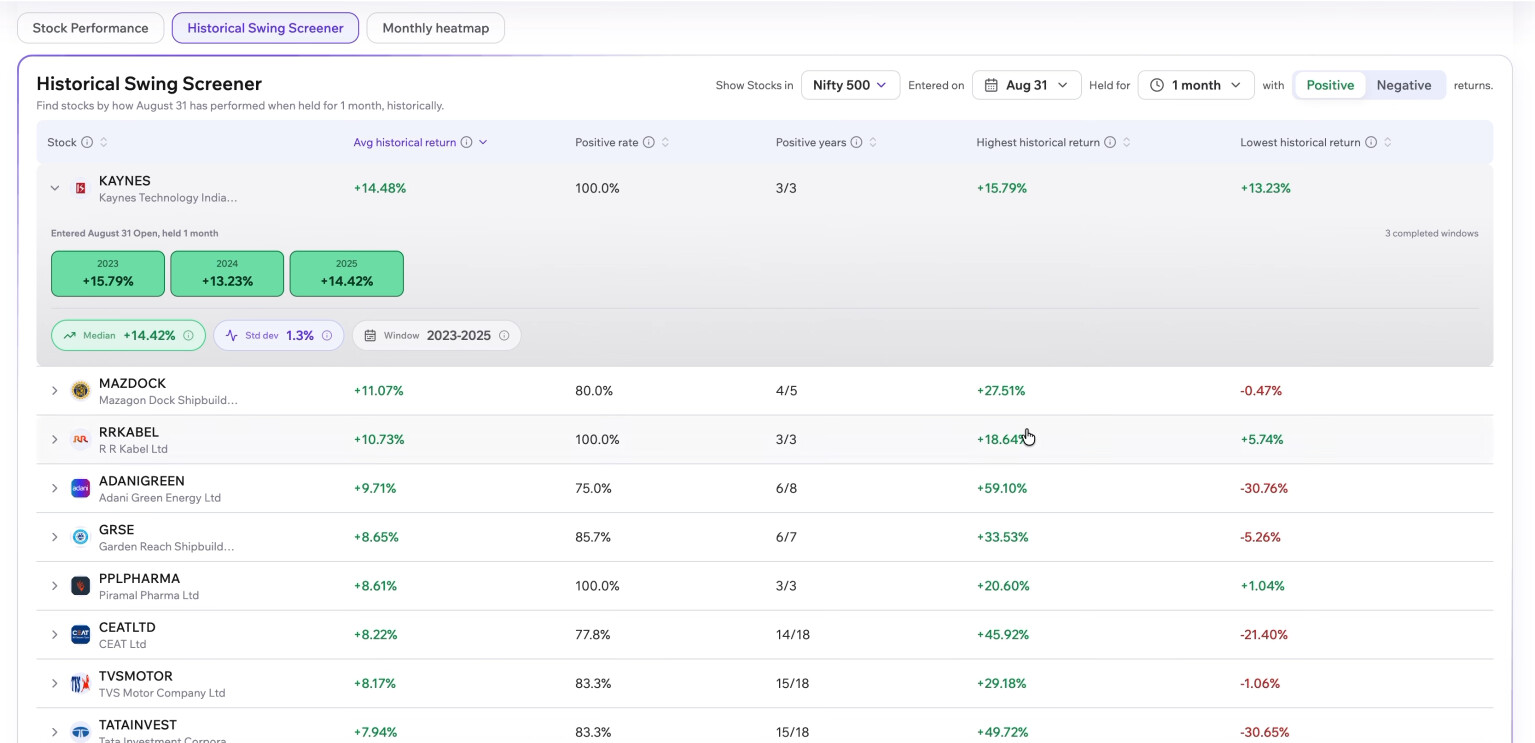
Task: Click info icon for Lowest historical return
Action: coord(1371,142)
